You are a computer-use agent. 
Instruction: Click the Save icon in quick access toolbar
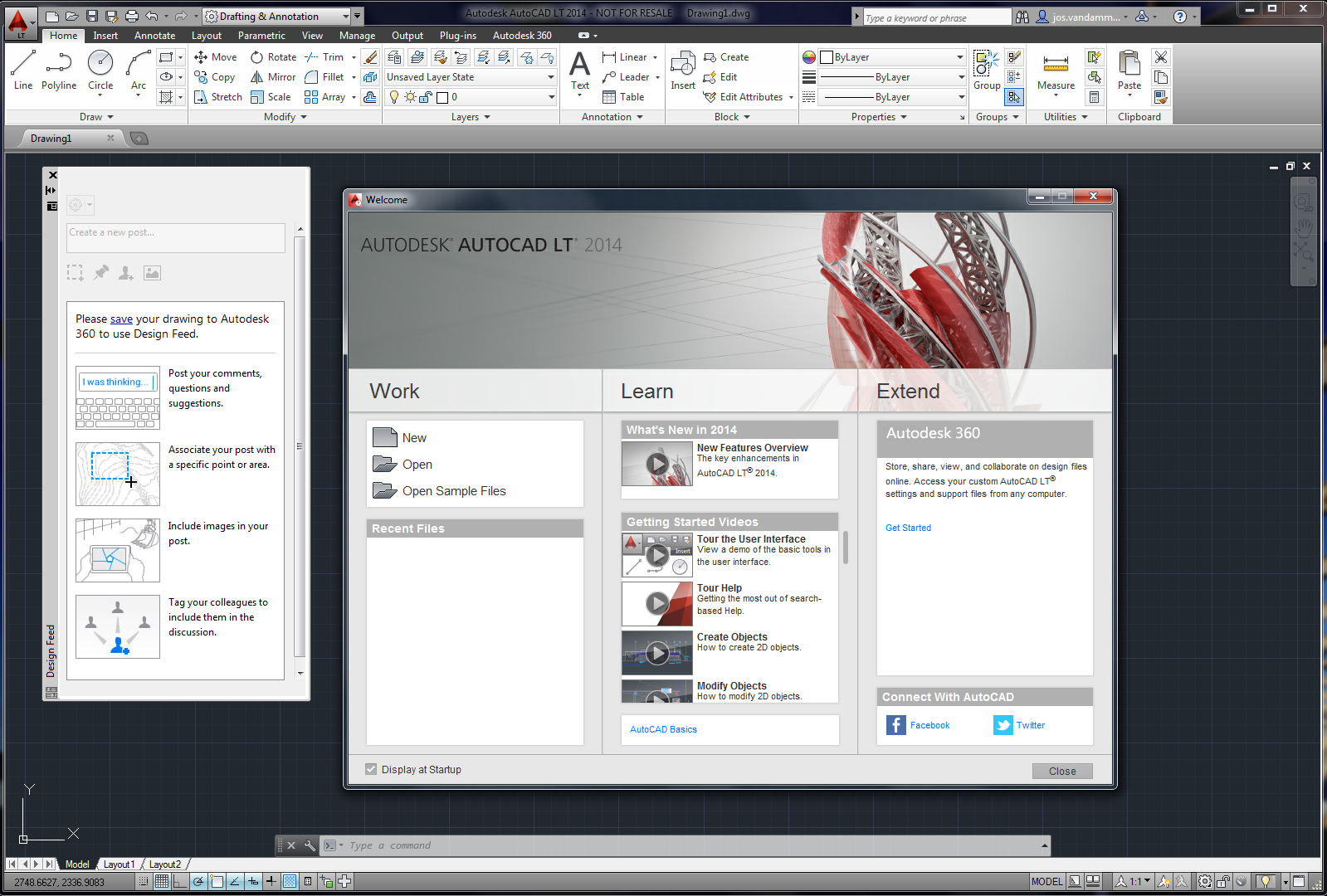pos(92,17)
